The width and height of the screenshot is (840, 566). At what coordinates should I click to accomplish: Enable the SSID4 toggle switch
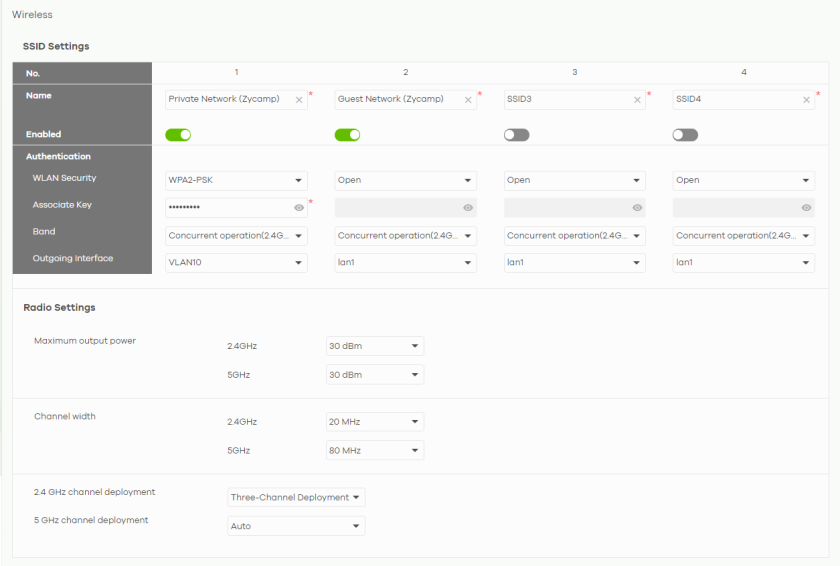coord(685,135)
